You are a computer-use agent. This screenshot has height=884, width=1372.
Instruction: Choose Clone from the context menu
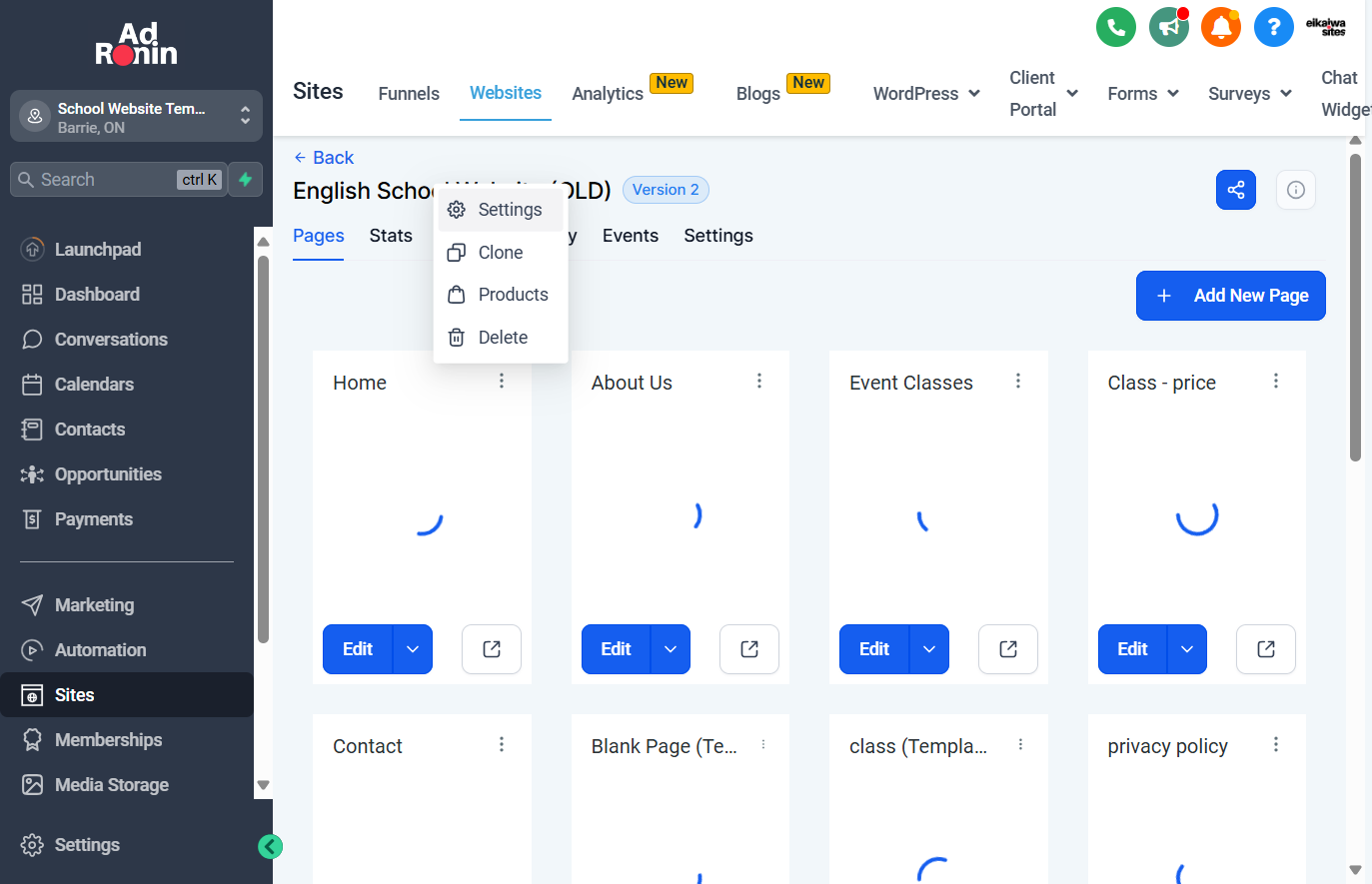click(x=501, y=253)
